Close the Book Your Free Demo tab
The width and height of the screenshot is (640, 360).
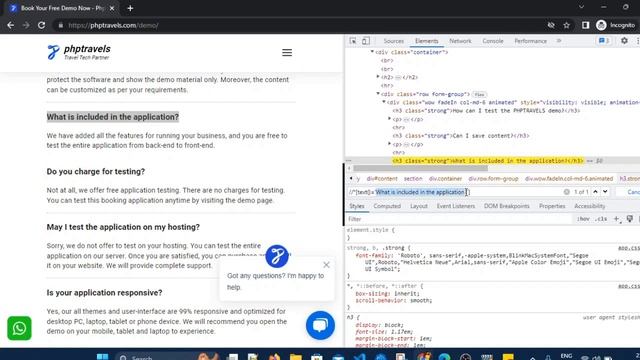point(112,8)
